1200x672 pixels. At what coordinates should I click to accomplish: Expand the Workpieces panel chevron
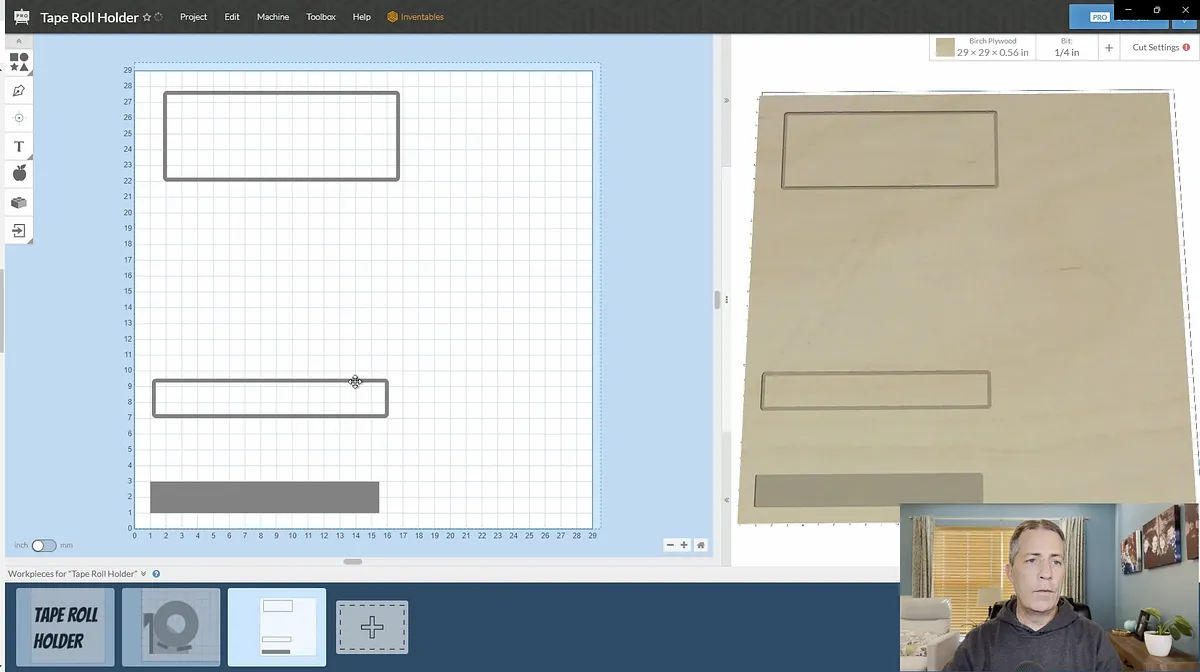(144, 574)
